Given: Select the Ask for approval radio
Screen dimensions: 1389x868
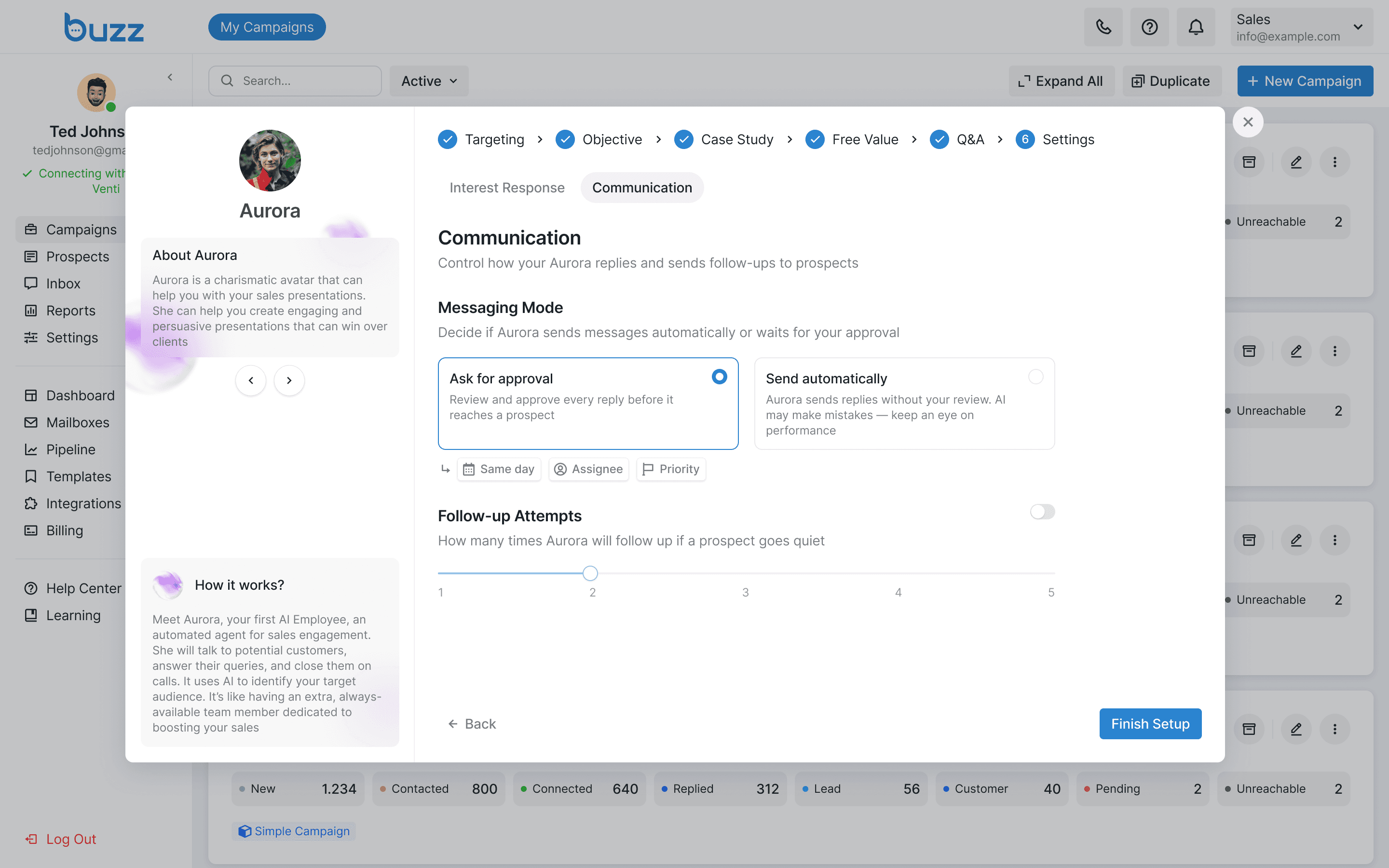Looking at the screenshot, I should (x=719, y=377).
